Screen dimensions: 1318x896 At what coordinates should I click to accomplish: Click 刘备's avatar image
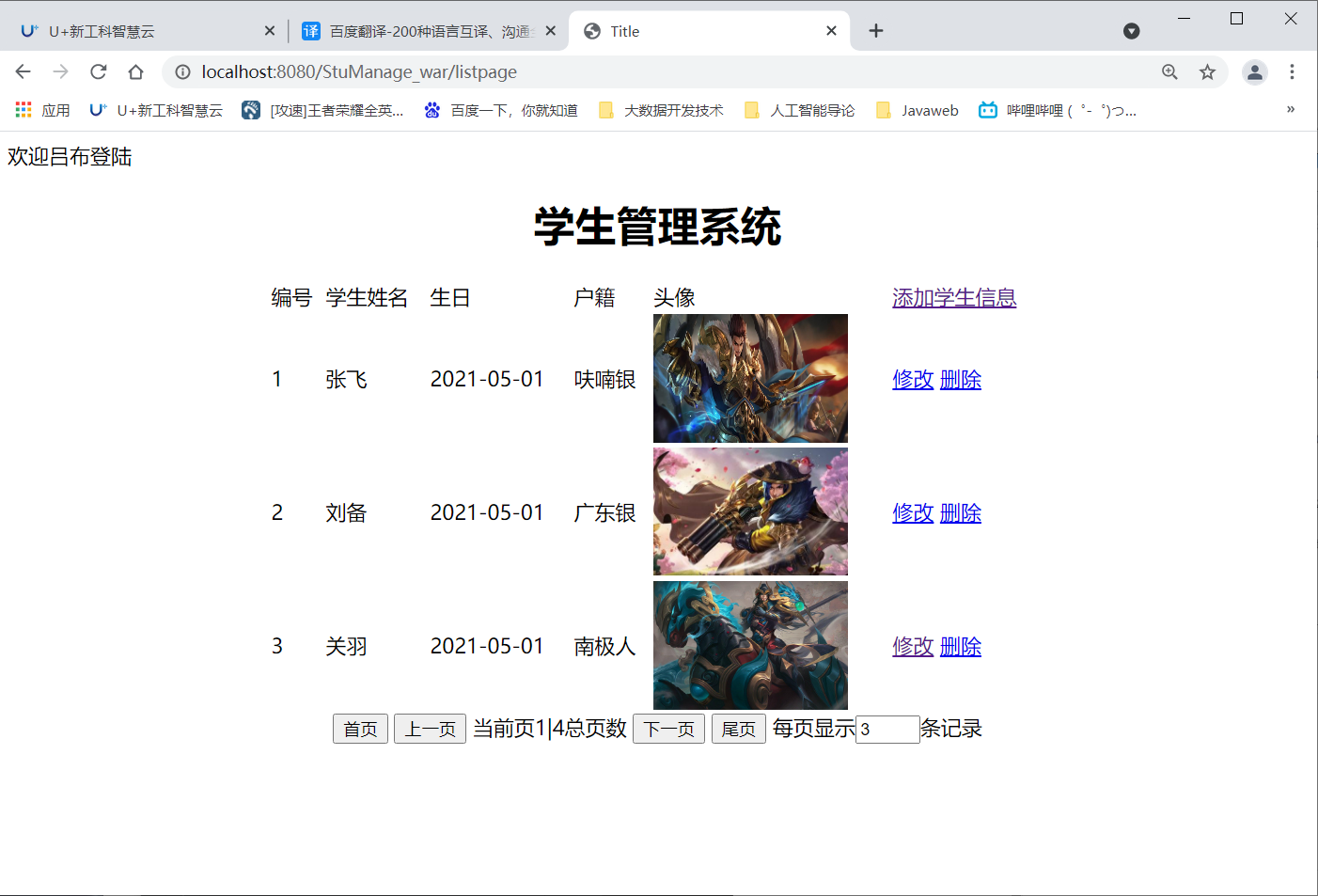tap(750, 511)
